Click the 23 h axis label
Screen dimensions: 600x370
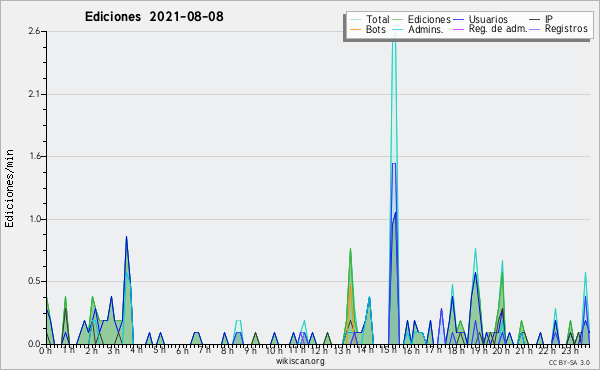click(x=570, y=350)
